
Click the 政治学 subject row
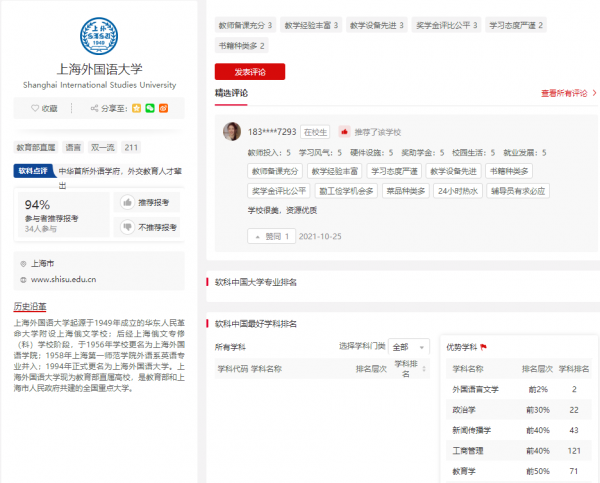coord(519,410)
